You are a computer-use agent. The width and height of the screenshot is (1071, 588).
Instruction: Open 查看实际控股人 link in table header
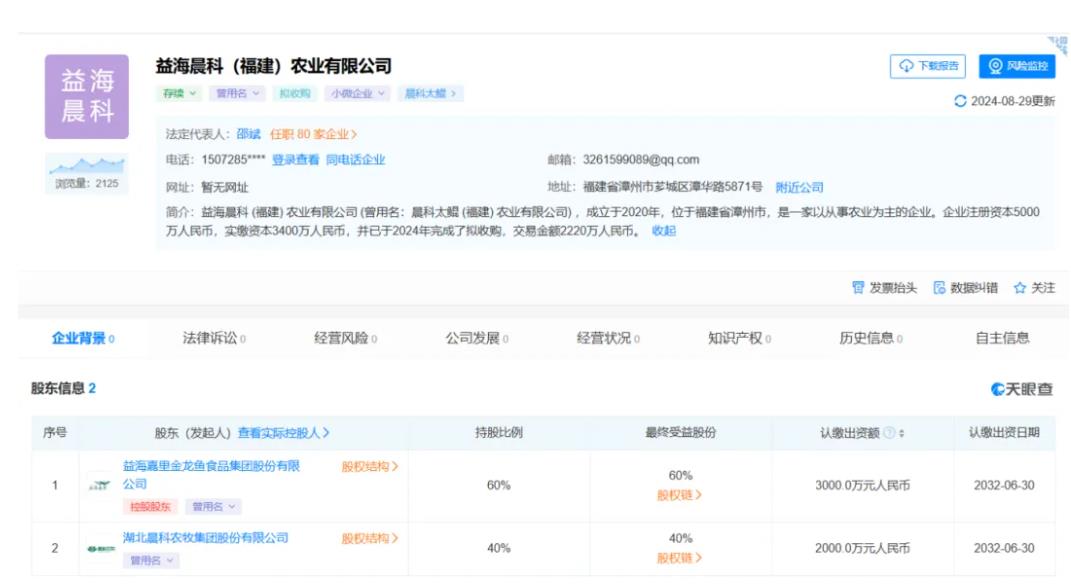click(283, 433)
